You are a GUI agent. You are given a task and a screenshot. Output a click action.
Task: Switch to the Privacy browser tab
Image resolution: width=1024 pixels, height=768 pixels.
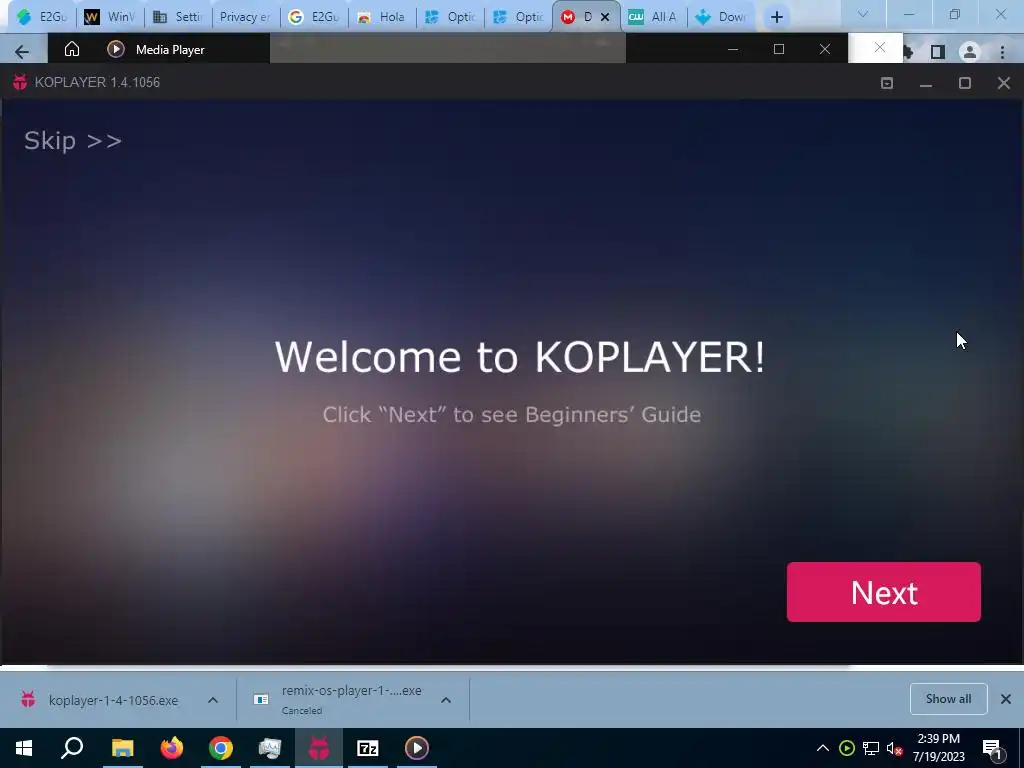[x=244, y=17]
